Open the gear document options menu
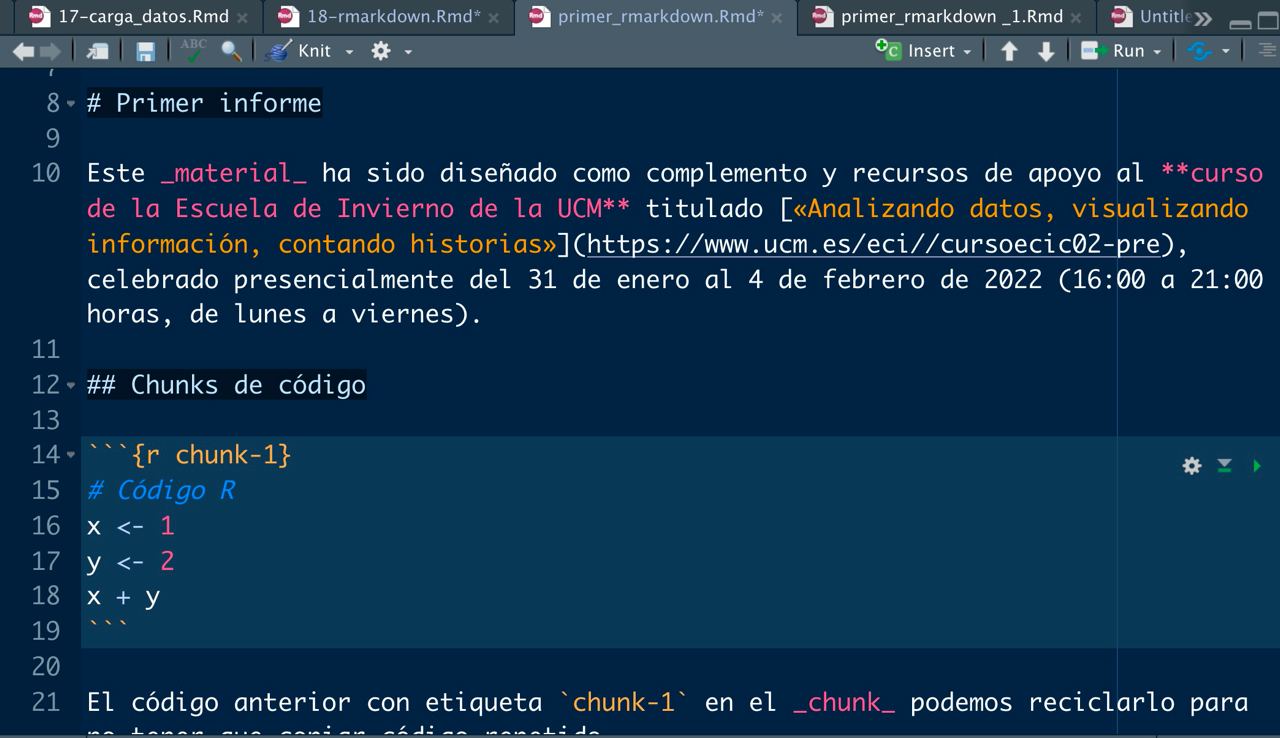 click(x=381, y=51)
